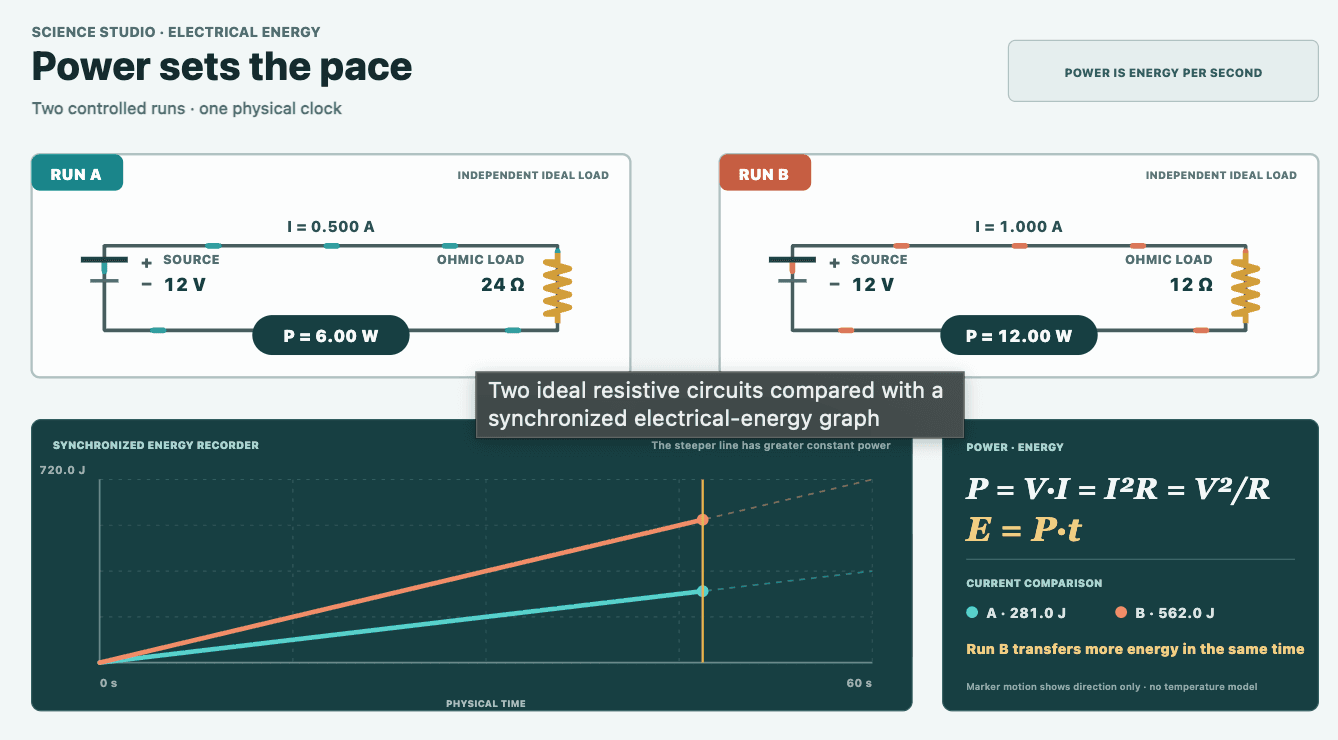Click the orange Run B point on graph
The height and width of the screenshot is (740, 1338).
pyautogui.click(x=703, y=519)
